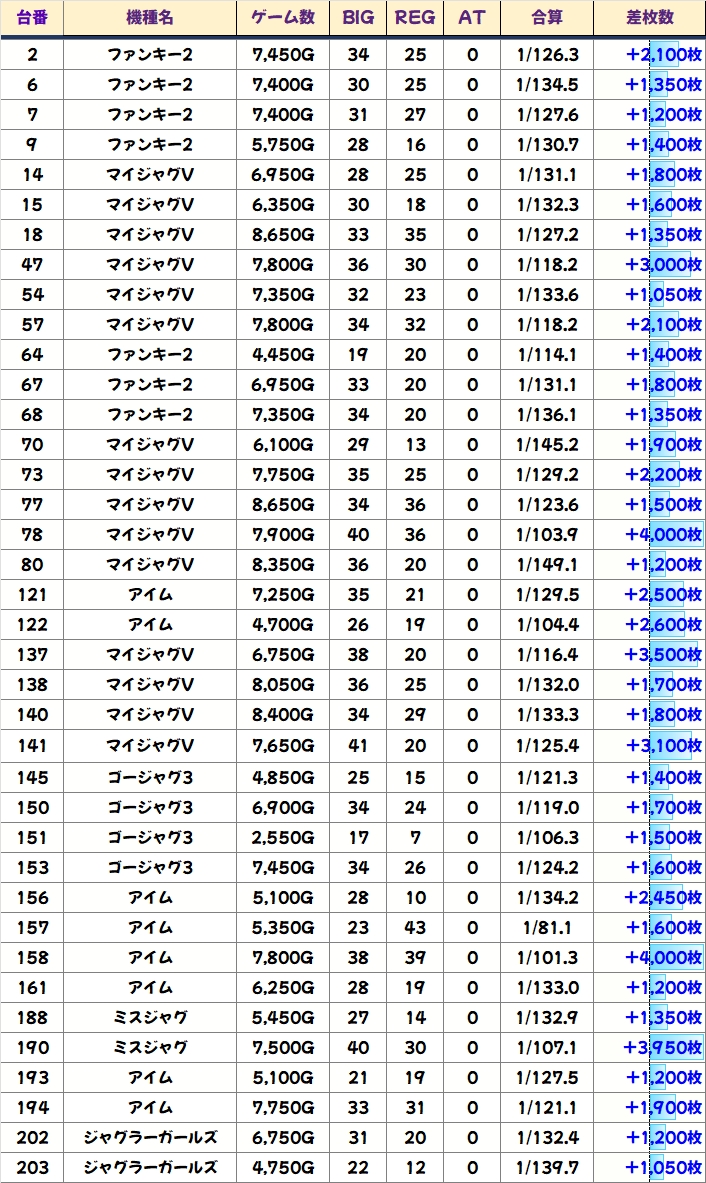Click the REG column header
706x1183 pixels.
point(415,18)
